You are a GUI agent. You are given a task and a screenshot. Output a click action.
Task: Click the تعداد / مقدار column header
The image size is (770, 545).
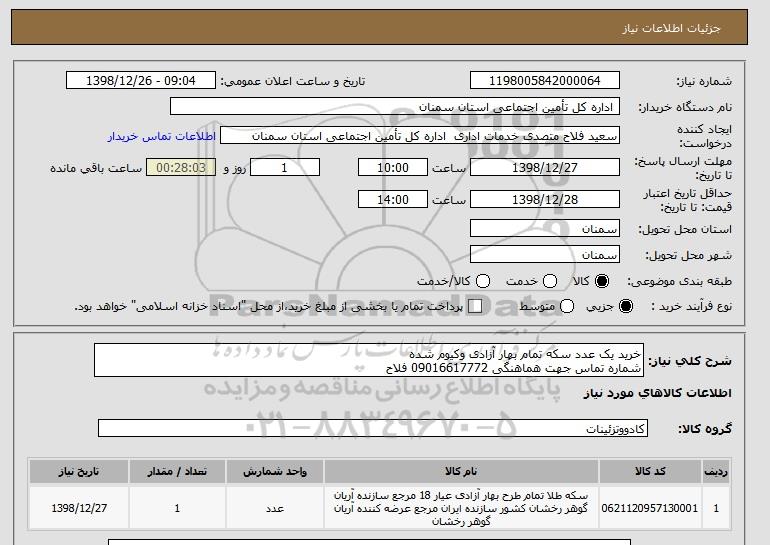point(177,471)
